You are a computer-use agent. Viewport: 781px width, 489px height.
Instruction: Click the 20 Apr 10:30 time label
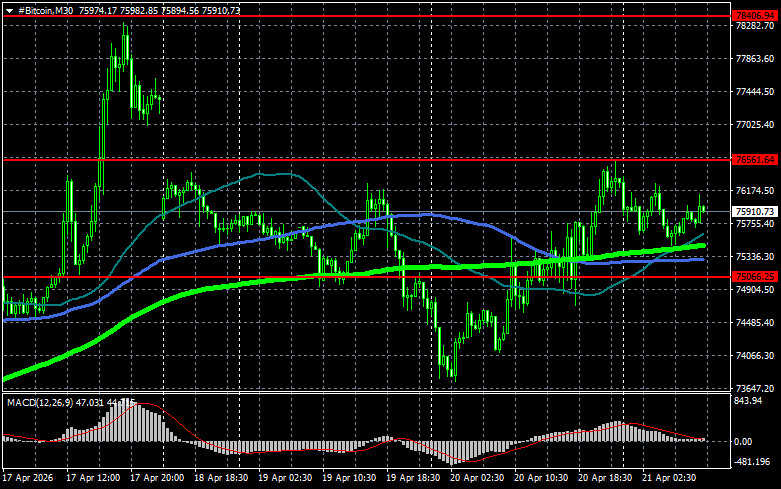coord(541,478)
